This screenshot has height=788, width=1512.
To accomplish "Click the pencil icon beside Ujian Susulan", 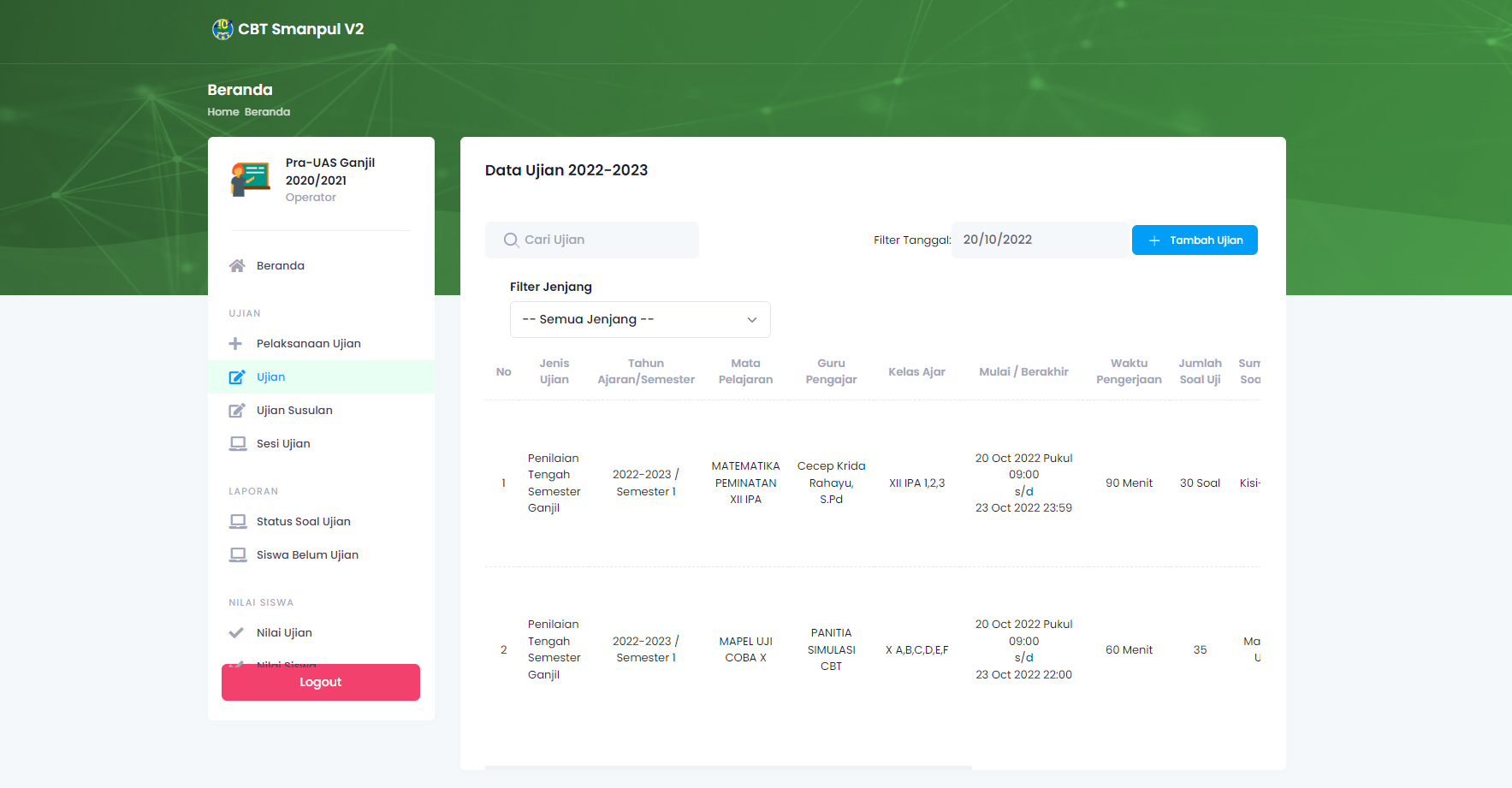I will [237, 411].
